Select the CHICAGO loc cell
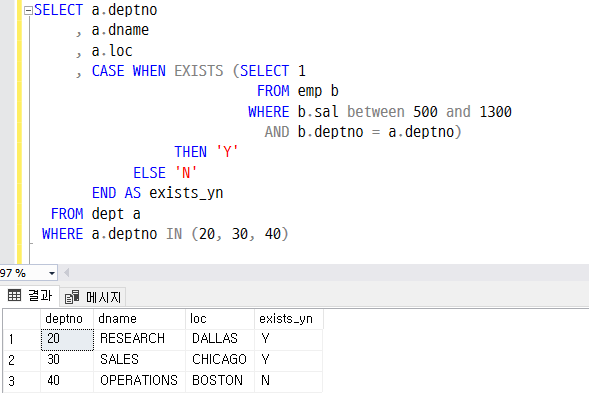589x398 pixels. coord(220,360)
